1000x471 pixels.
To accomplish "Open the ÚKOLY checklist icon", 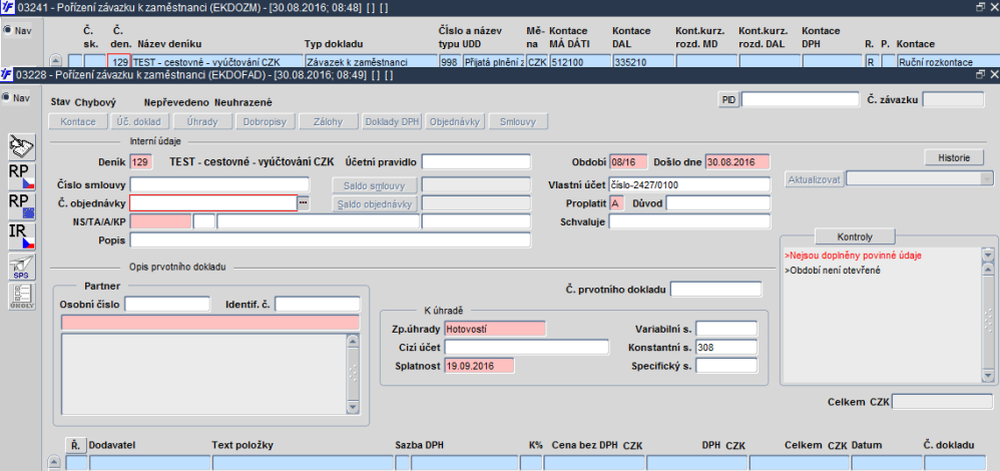I will point(22,296).
